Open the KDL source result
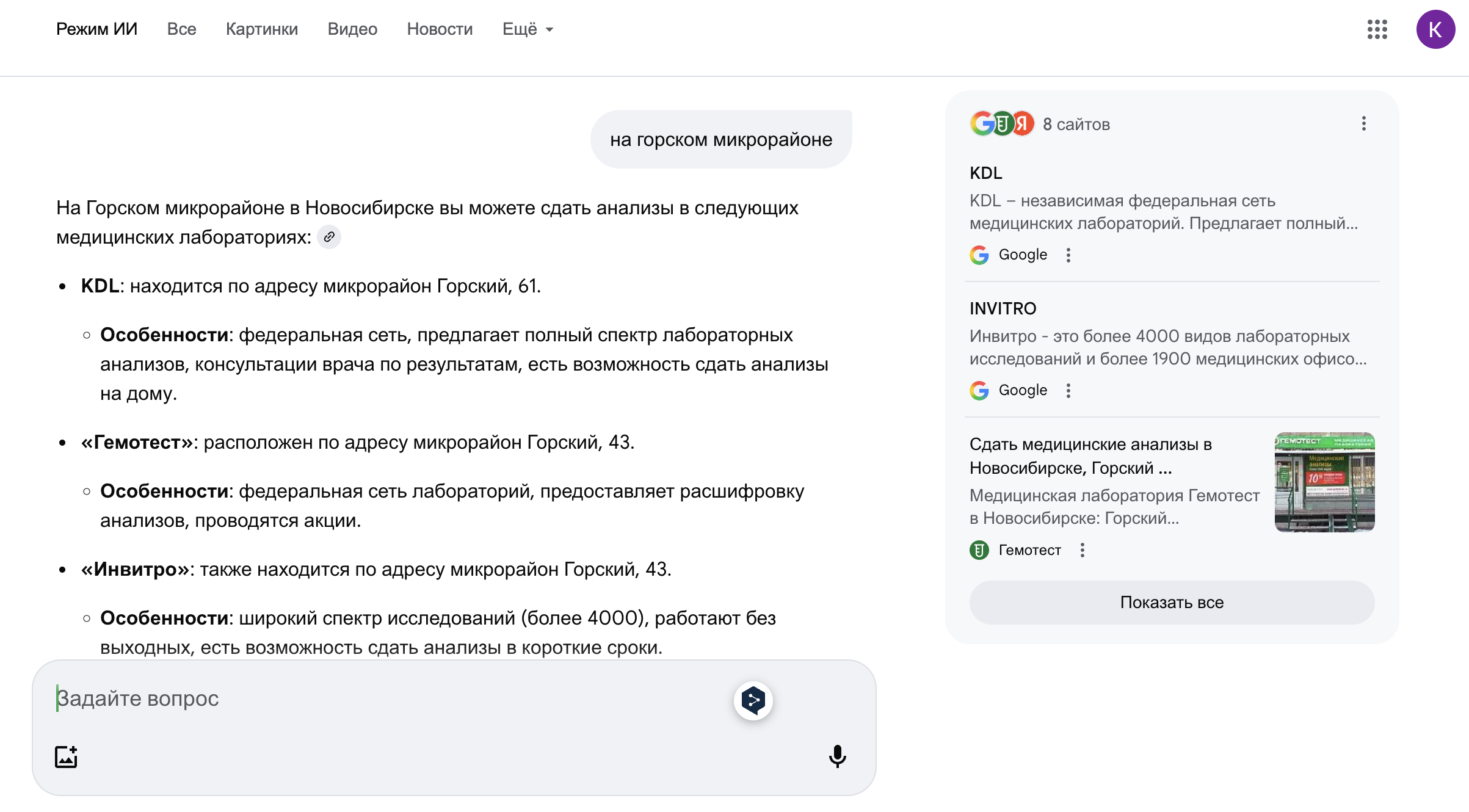1469x812 pixels. point(985,173)
